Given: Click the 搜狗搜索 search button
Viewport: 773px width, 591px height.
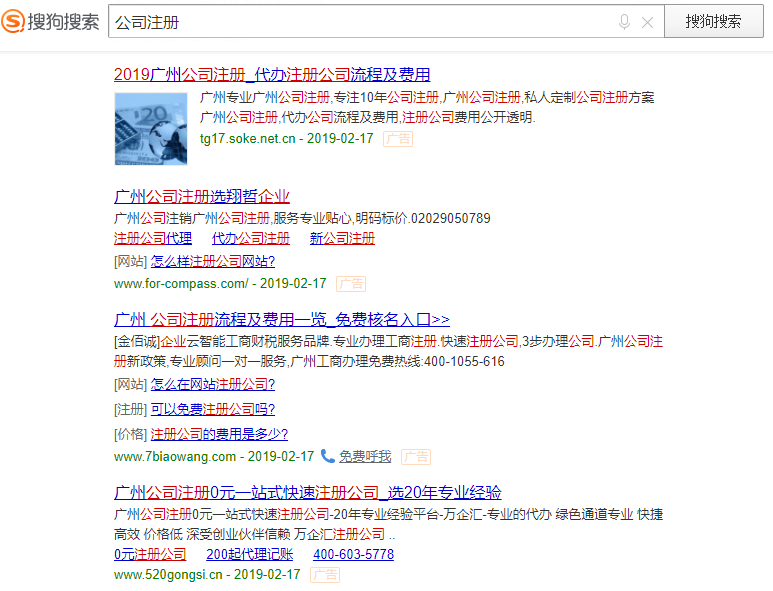Looking at the screenshot, I should 713,22.
